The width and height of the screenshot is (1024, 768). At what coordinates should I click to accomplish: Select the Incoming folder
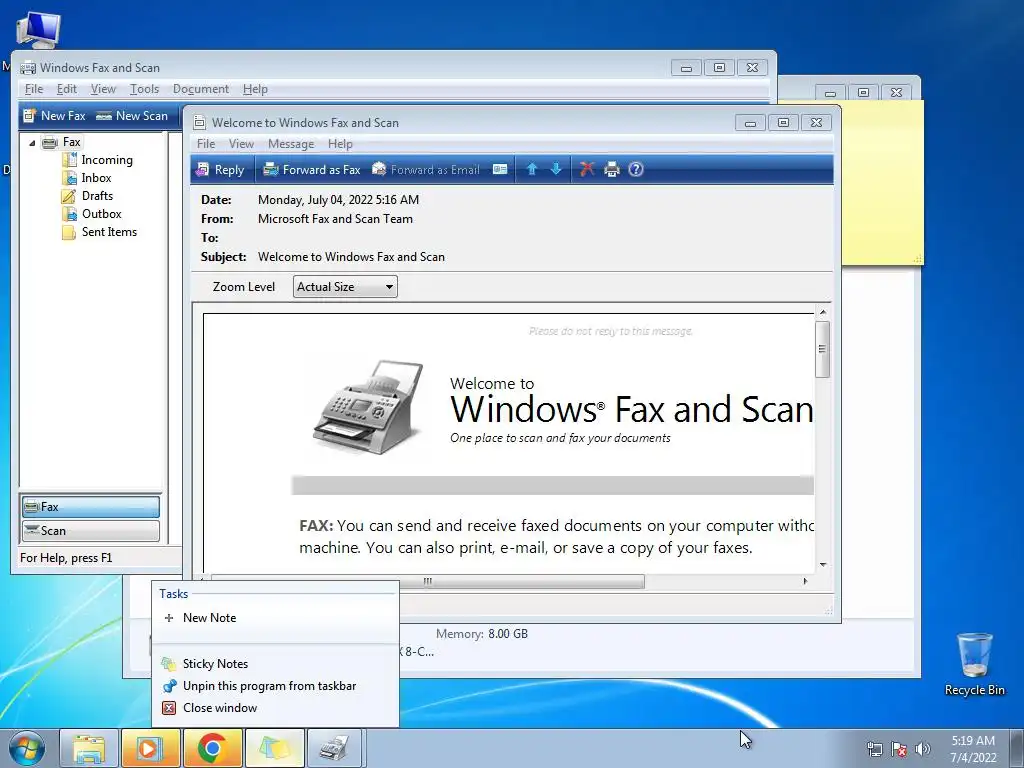click(98, 160)
